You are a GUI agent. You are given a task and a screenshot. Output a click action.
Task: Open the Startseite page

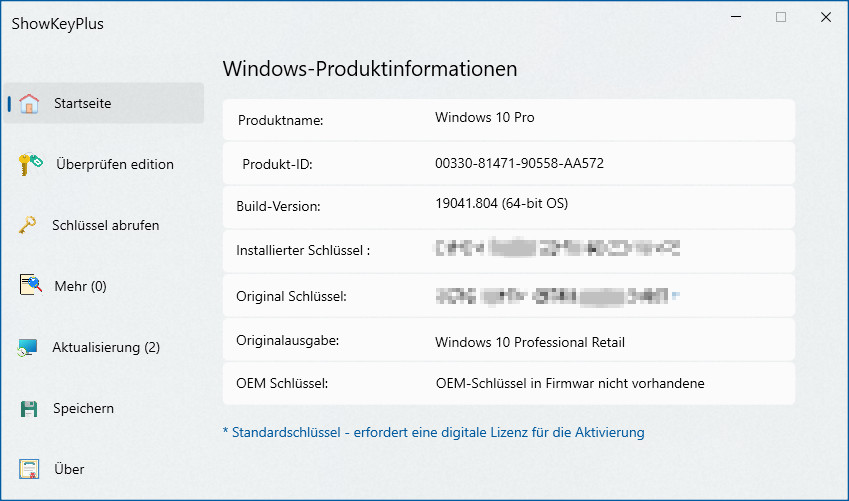tap(82, 103)
